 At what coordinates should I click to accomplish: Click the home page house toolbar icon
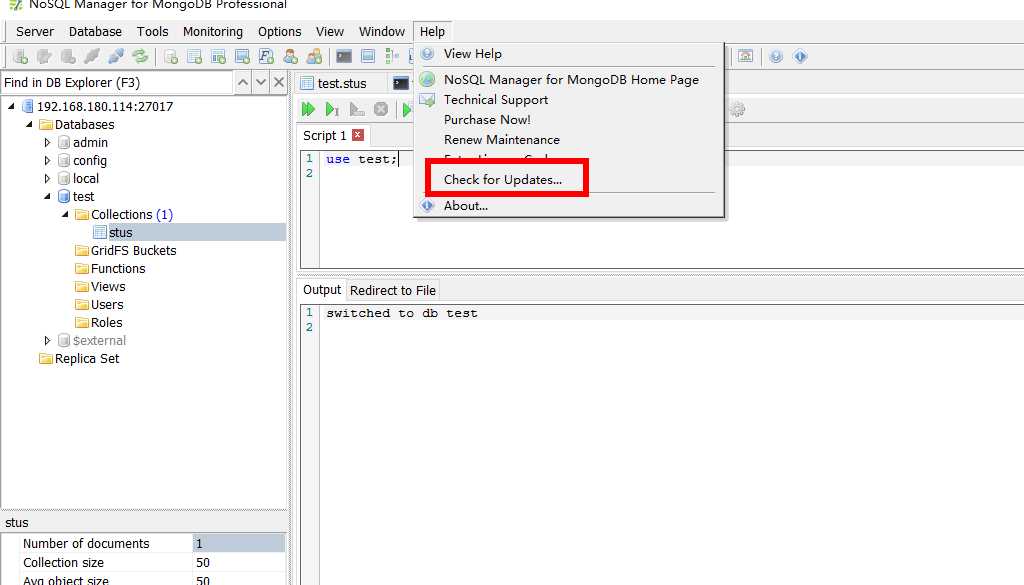(745, 57)
